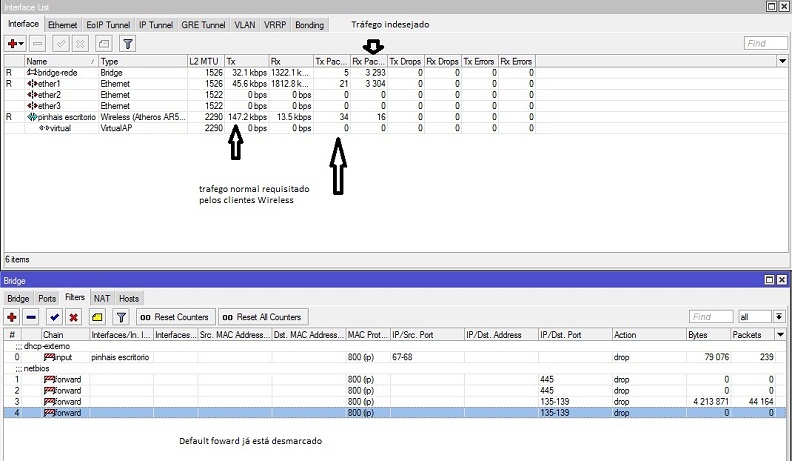Switch to GRE Tunnel tab
The height and width of the screenshot is (461, 792).
click(203, 25)
